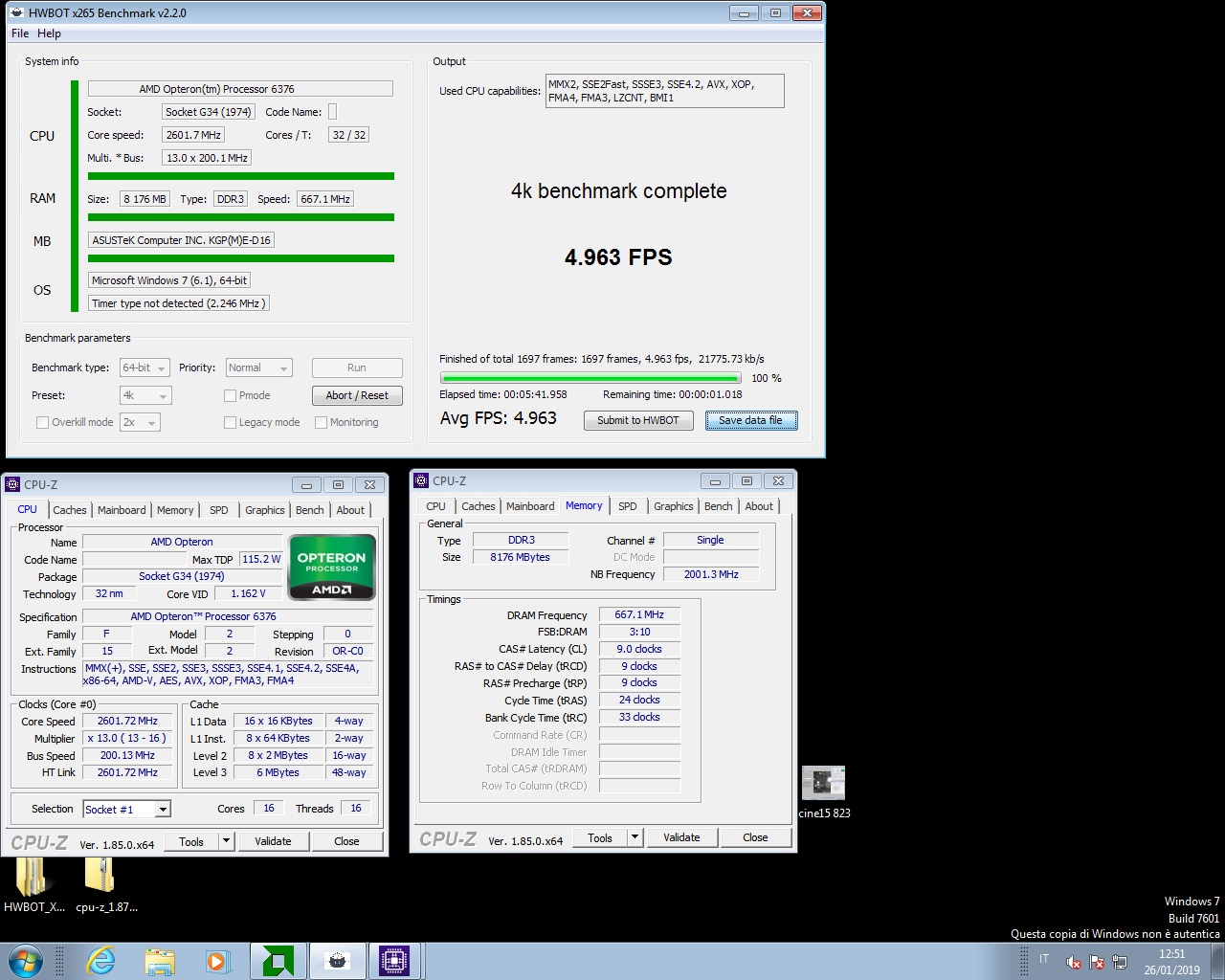1225x980 pixels.
Task: Click Close button in right CPU-Z window
Action: [x=755, y=838]
